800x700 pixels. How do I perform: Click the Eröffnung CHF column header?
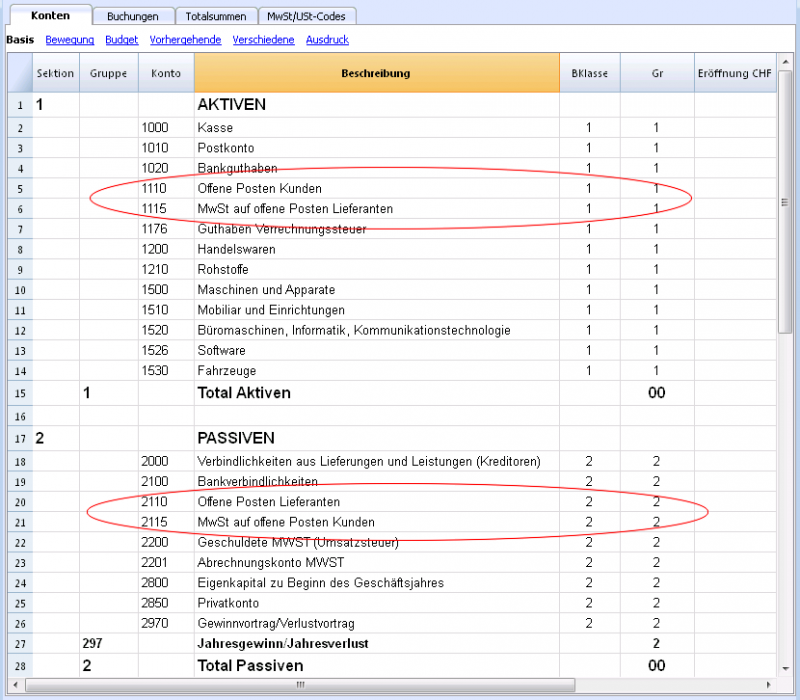pyautogui.click(x=735, y=73)
